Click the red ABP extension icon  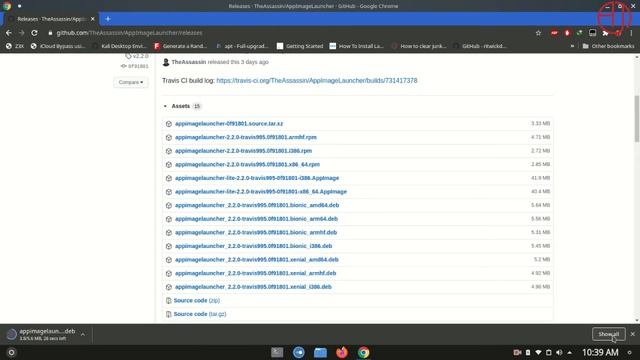click(554, 33)
